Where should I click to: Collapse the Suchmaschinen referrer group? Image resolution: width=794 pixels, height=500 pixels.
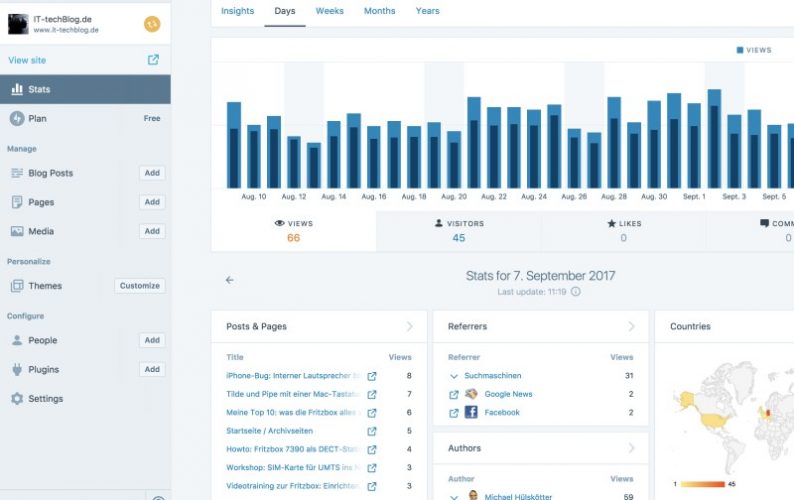pyautogui.click(x=454, y=376)
